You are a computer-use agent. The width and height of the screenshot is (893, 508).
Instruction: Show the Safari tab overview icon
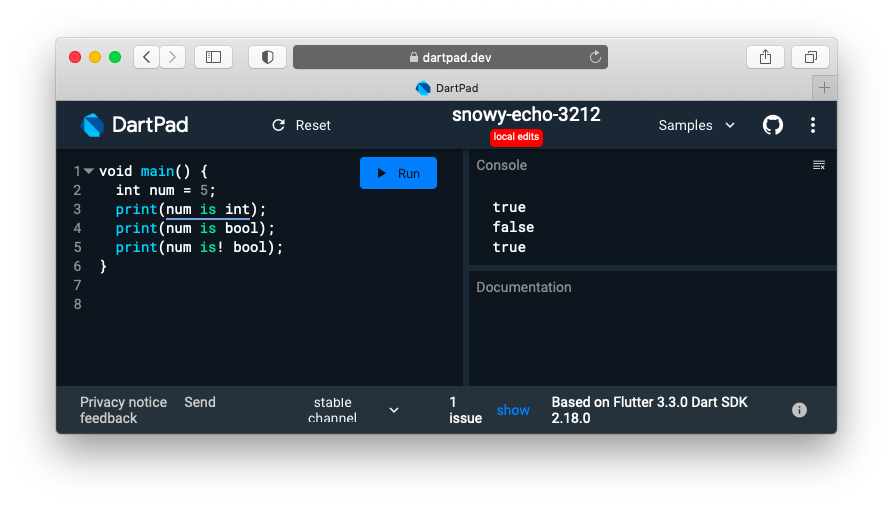tap(810, 57)
